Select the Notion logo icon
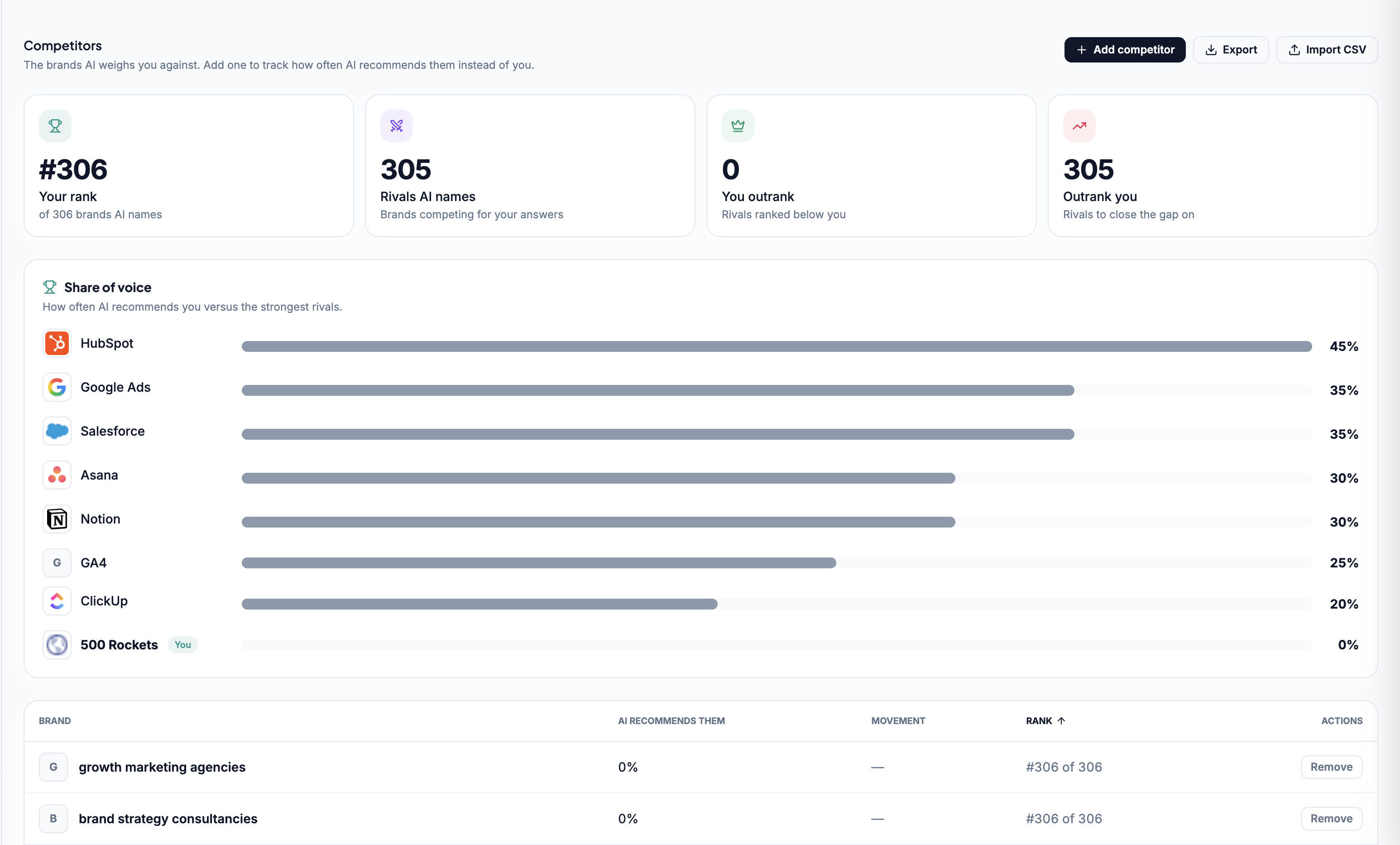Screen dimensions: 1400x845 point(57,519)
